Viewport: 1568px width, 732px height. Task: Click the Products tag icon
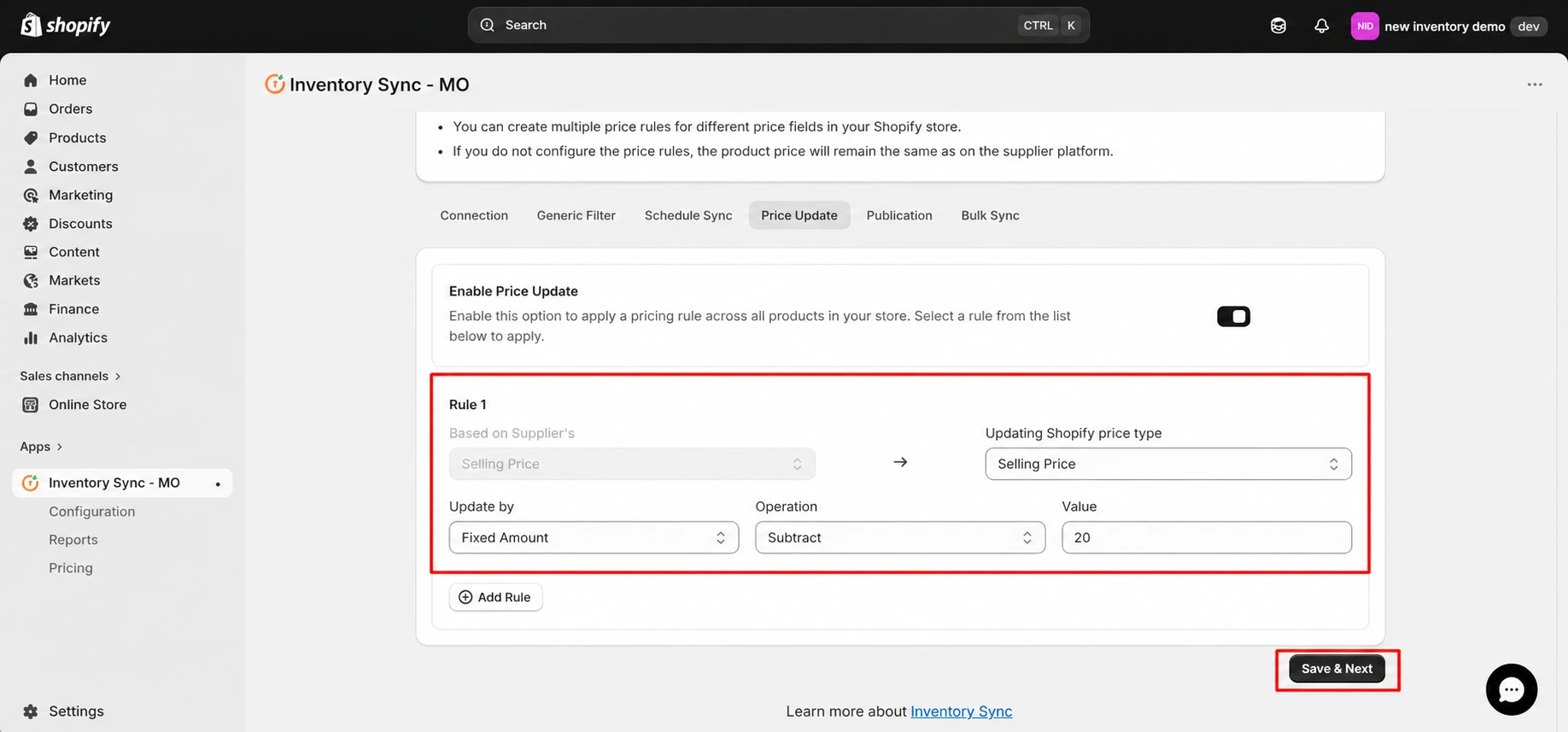point(31,138)
